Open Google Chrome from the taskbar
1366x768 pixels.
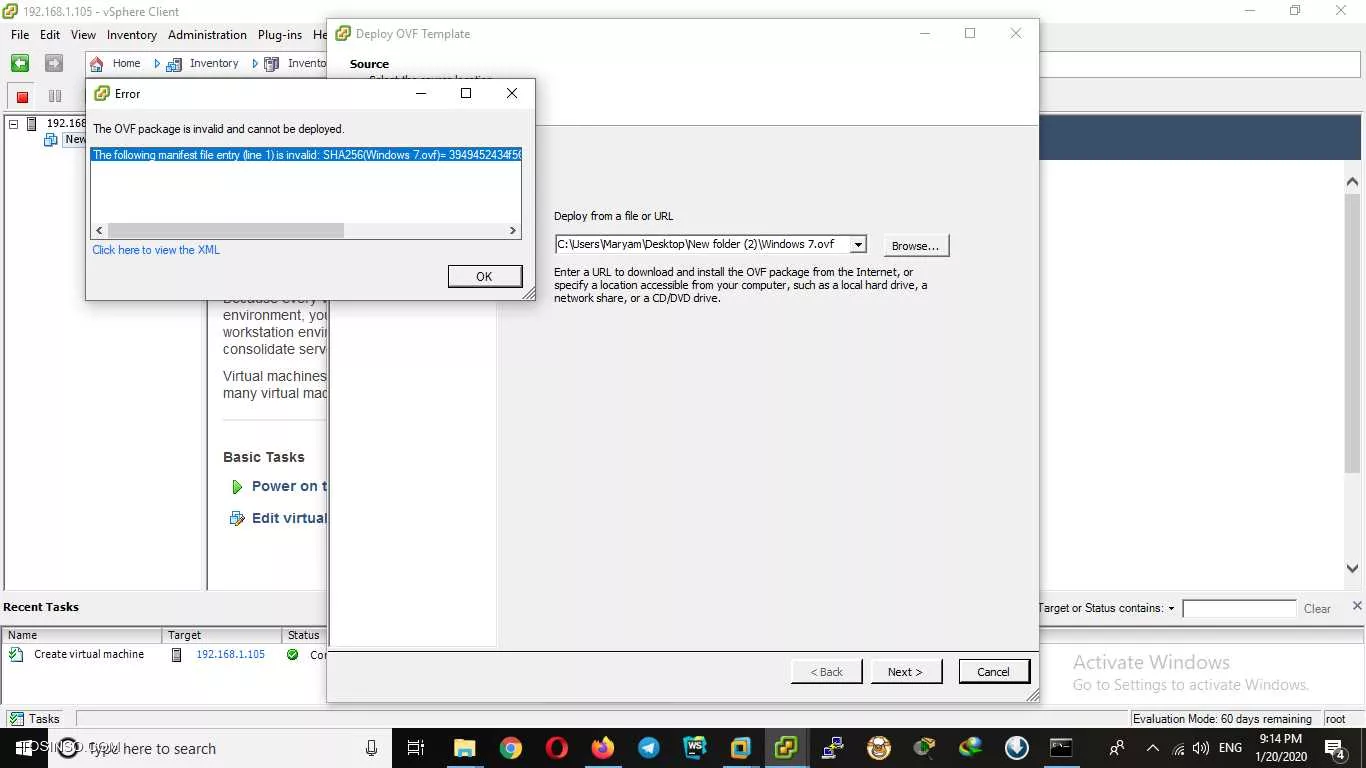(x=511, y=748)
